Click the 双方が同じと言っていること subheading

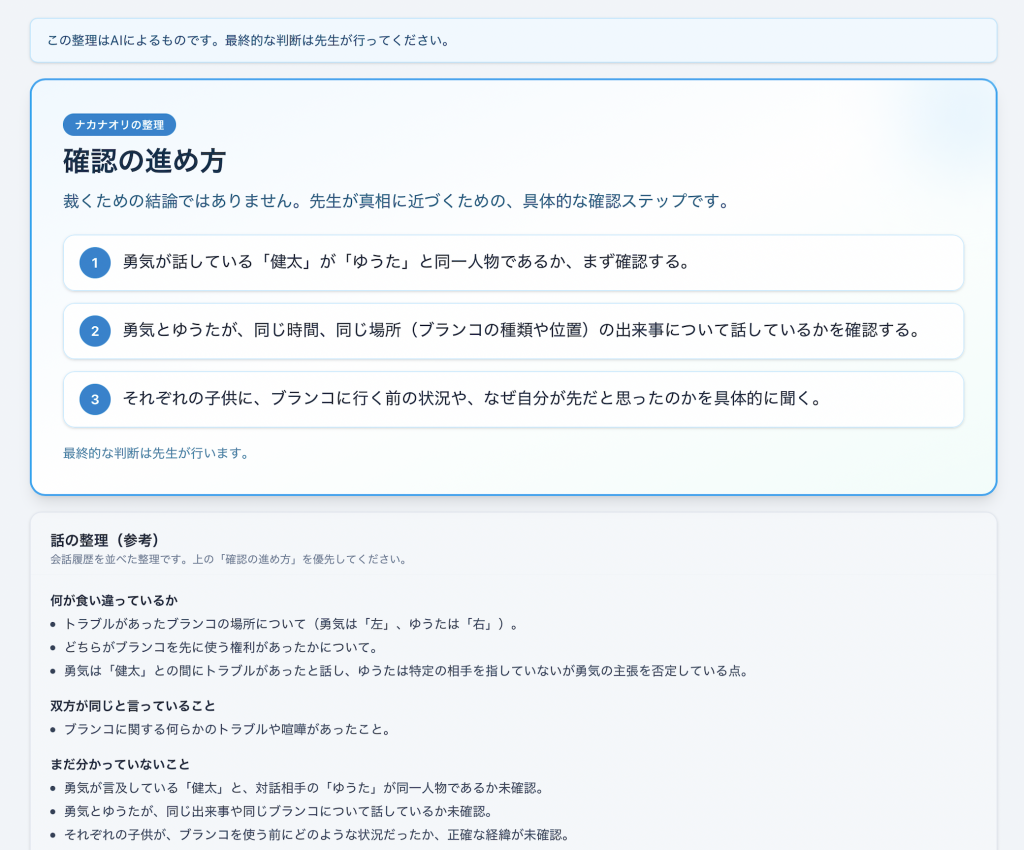coord(133,706)
